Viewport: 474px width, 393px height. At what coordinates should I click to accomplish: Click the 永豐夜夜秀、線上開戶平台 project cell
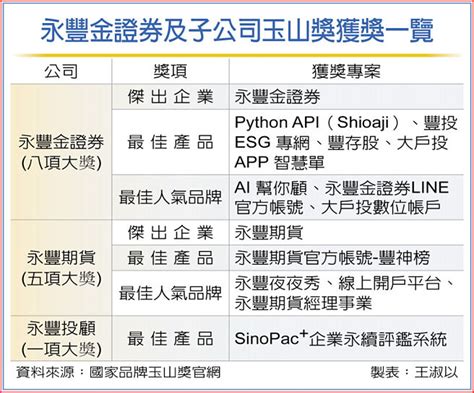tap(346, 293)
